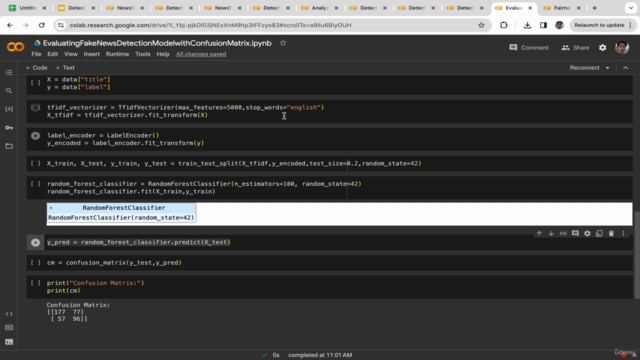Open the Help menu
This screenshot has width=640, height=360.
(162, 54)
